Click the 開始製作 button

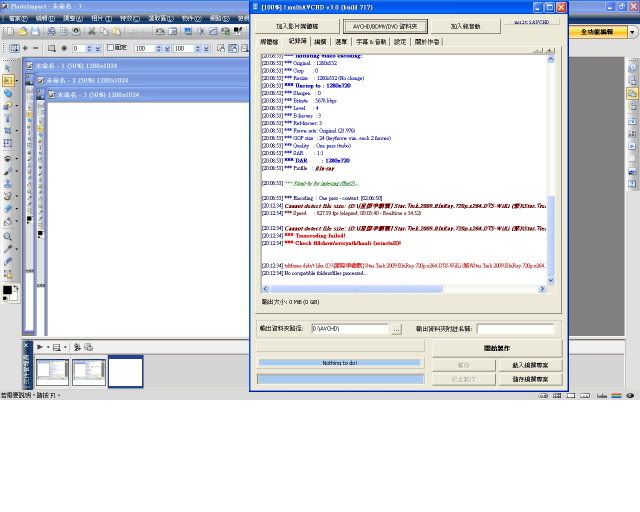point(497,348)
